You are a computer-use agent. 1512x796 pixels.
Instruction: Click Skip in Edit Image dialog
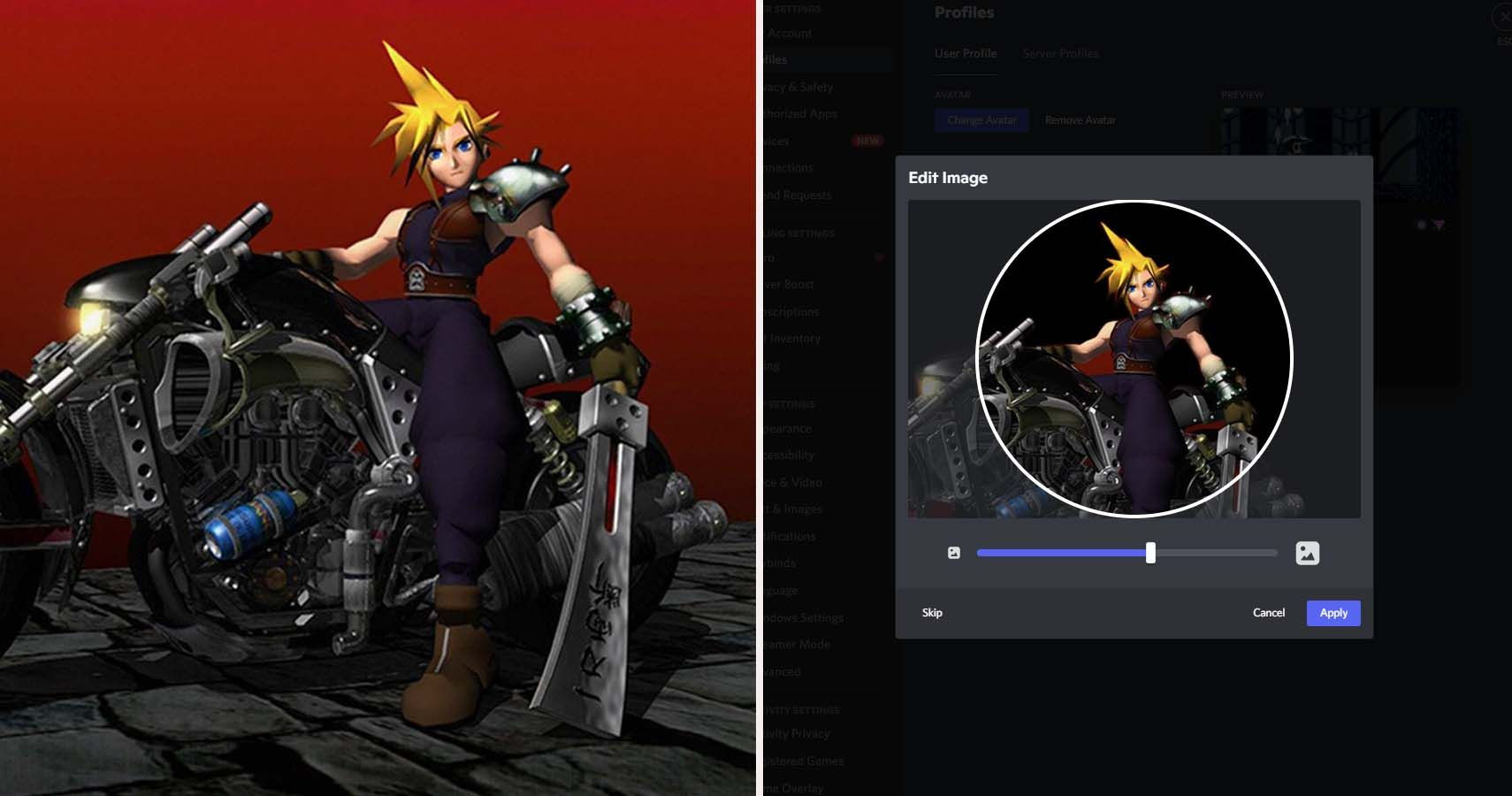pyautogui.click(x=932, y=613)
